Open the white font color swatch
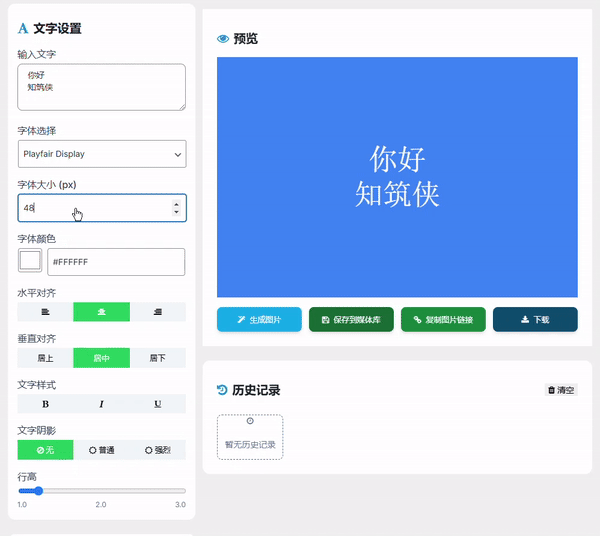Image resolution: width=600 pixels, height=536 pixels. pyautogui.click(x=30, y=261)
